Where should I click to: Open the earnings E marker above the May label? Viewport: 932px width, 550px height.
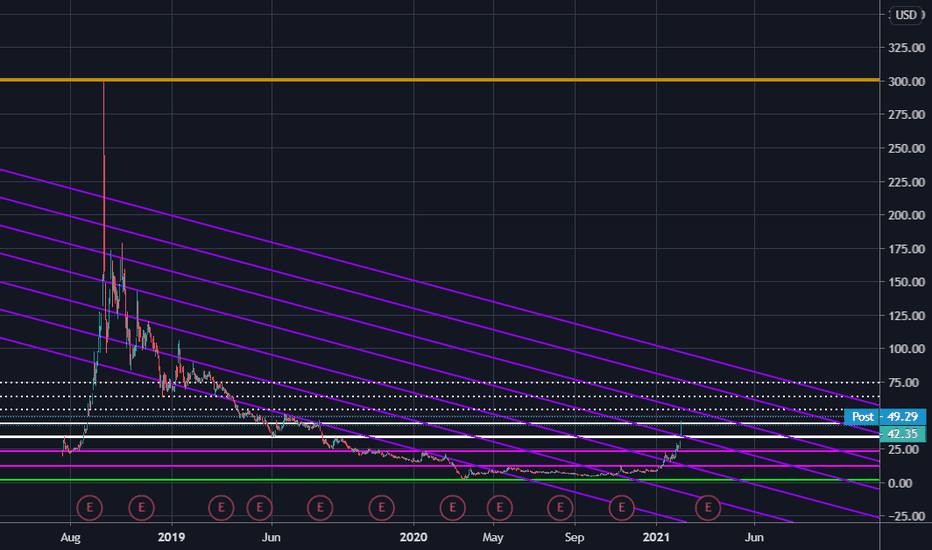click(499, 508)
